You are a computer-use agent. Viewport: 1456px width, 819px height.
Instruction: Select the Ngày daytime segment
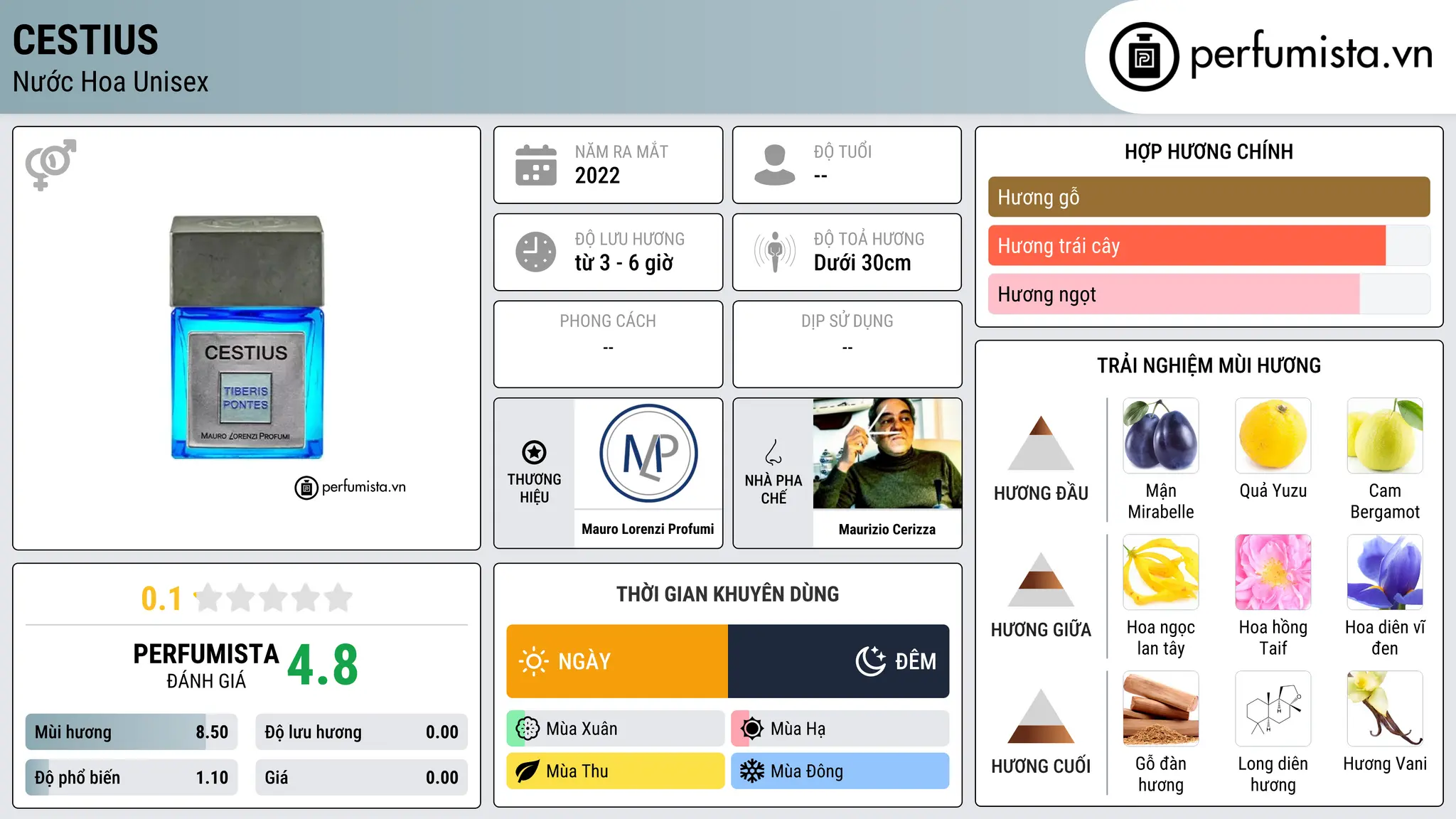pos(617,661)
